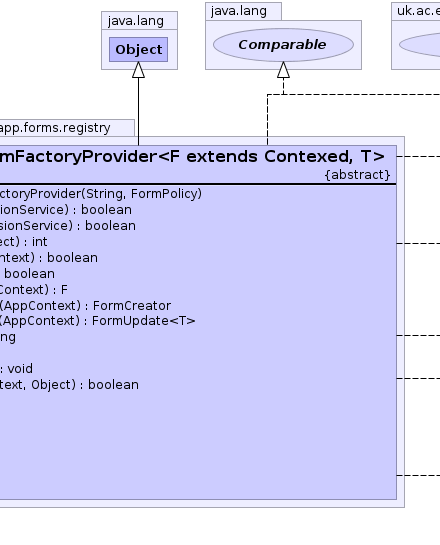Click the FactoryProvider<F extends Contexed, T> class title
Image resolution: width=440 pixels, height=545 pixels.
[192, 157]
